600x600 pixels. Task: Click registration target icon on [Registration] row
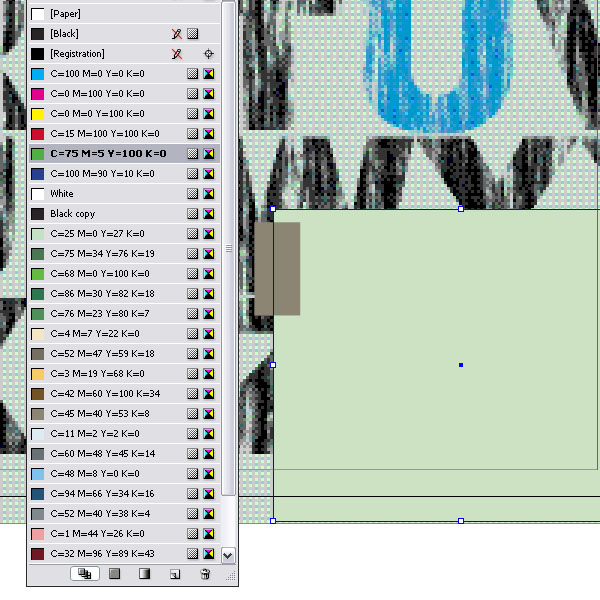(209, 54)
